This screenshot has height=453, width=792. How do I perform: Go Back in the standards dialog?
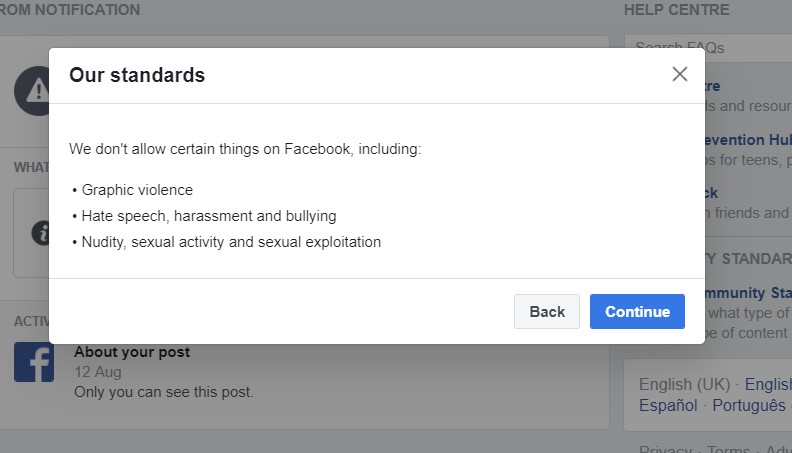pos(547,311)
